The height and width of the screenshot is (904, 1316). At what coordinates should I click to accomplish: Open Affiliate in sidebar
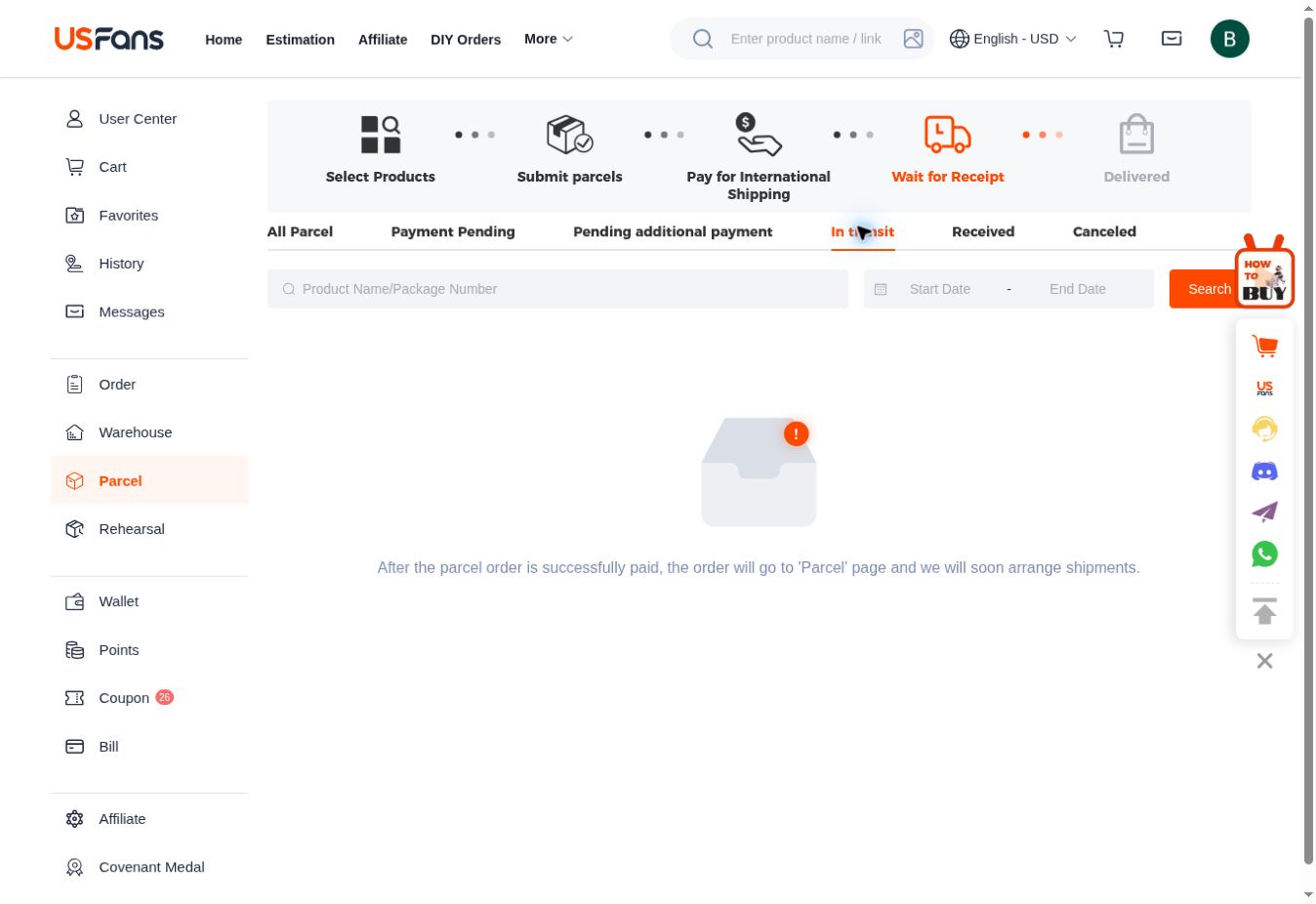(149, 819)
